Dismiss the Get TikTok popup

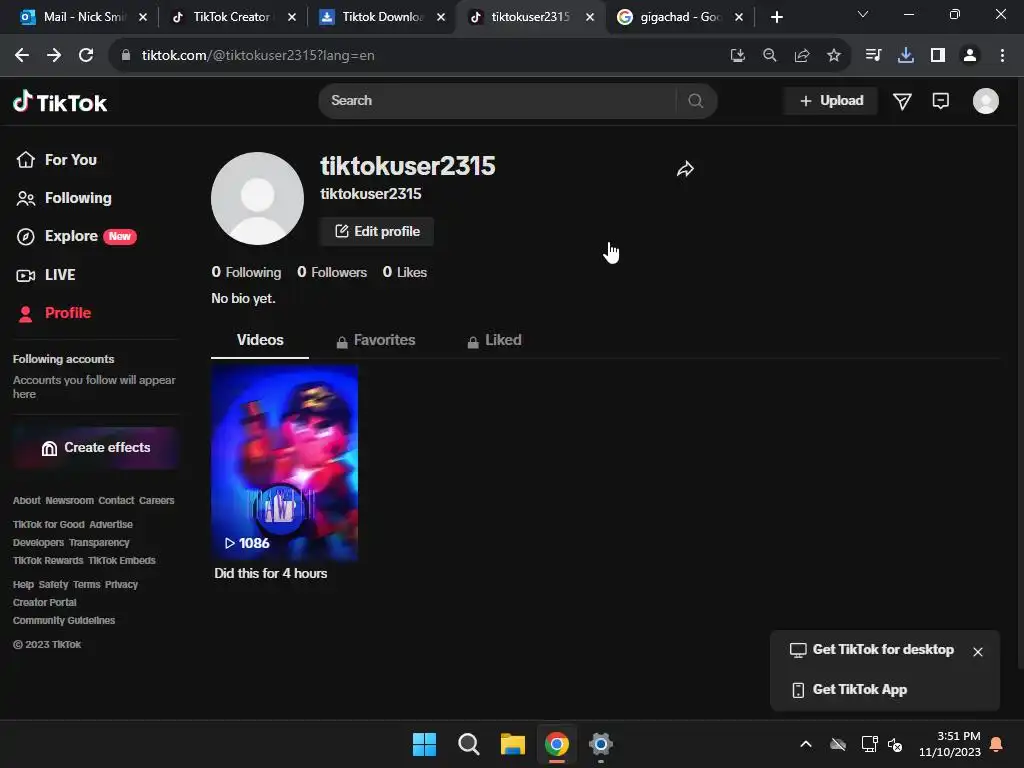click(978, 652)
